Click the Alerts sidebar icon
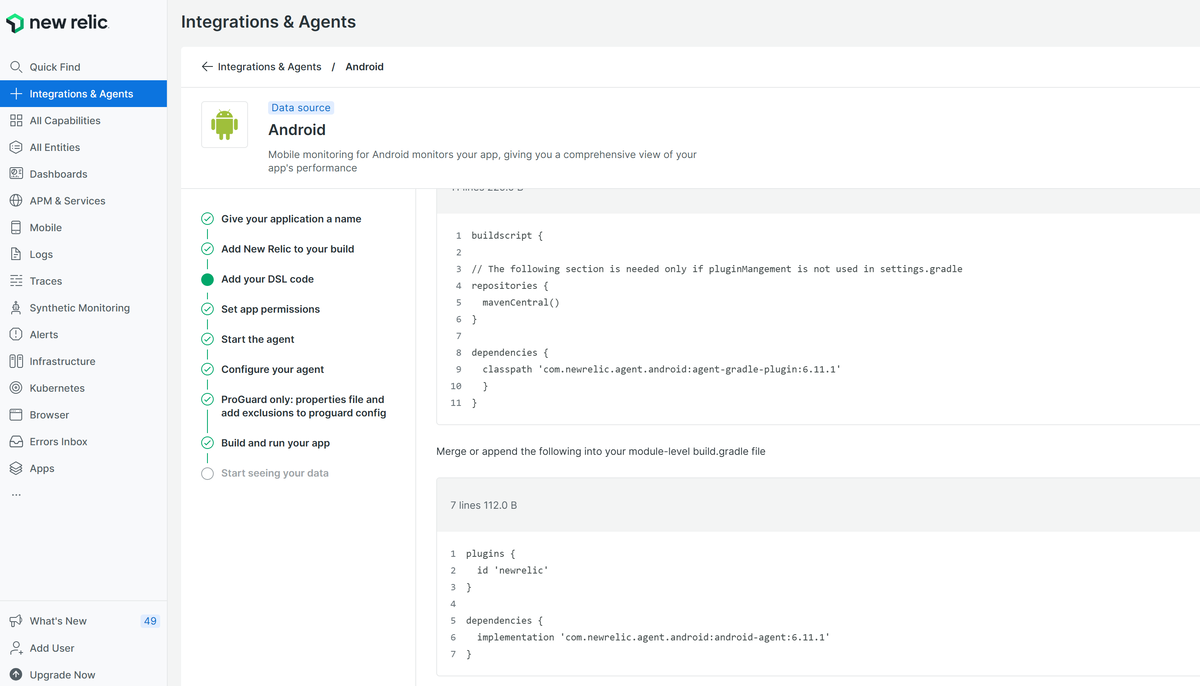Screen dimensions: 1200x686 click(x=16, y=335)
